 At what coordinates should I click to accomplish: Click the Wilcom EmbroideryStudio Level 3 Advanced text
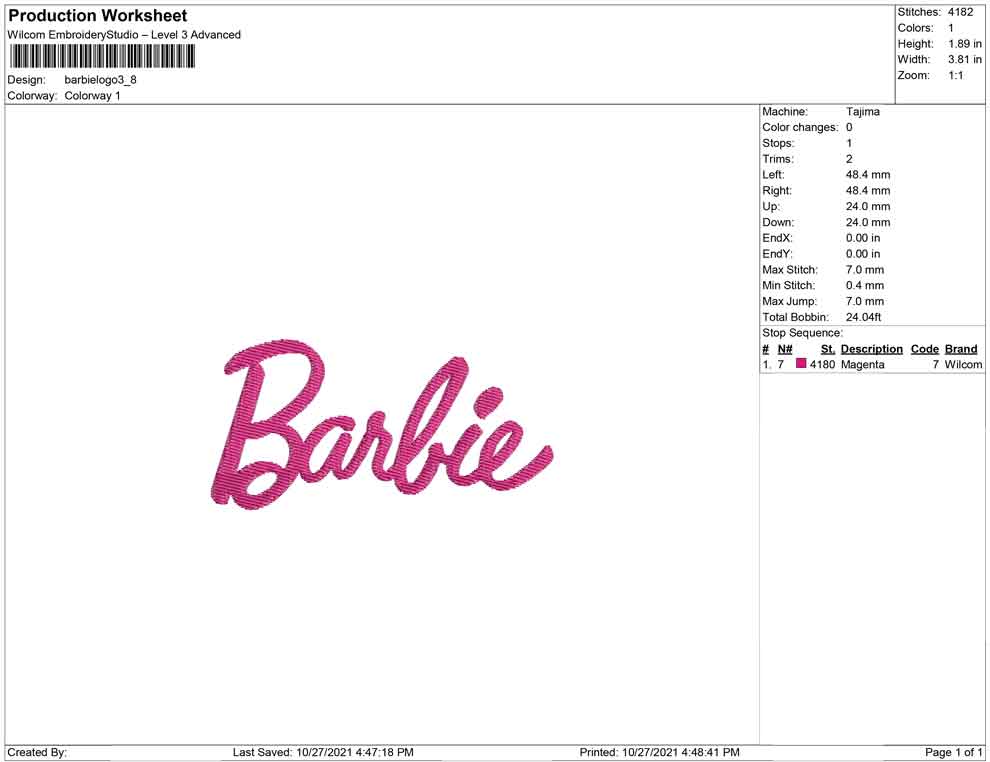pyautogui.click(x=124, y=35)
